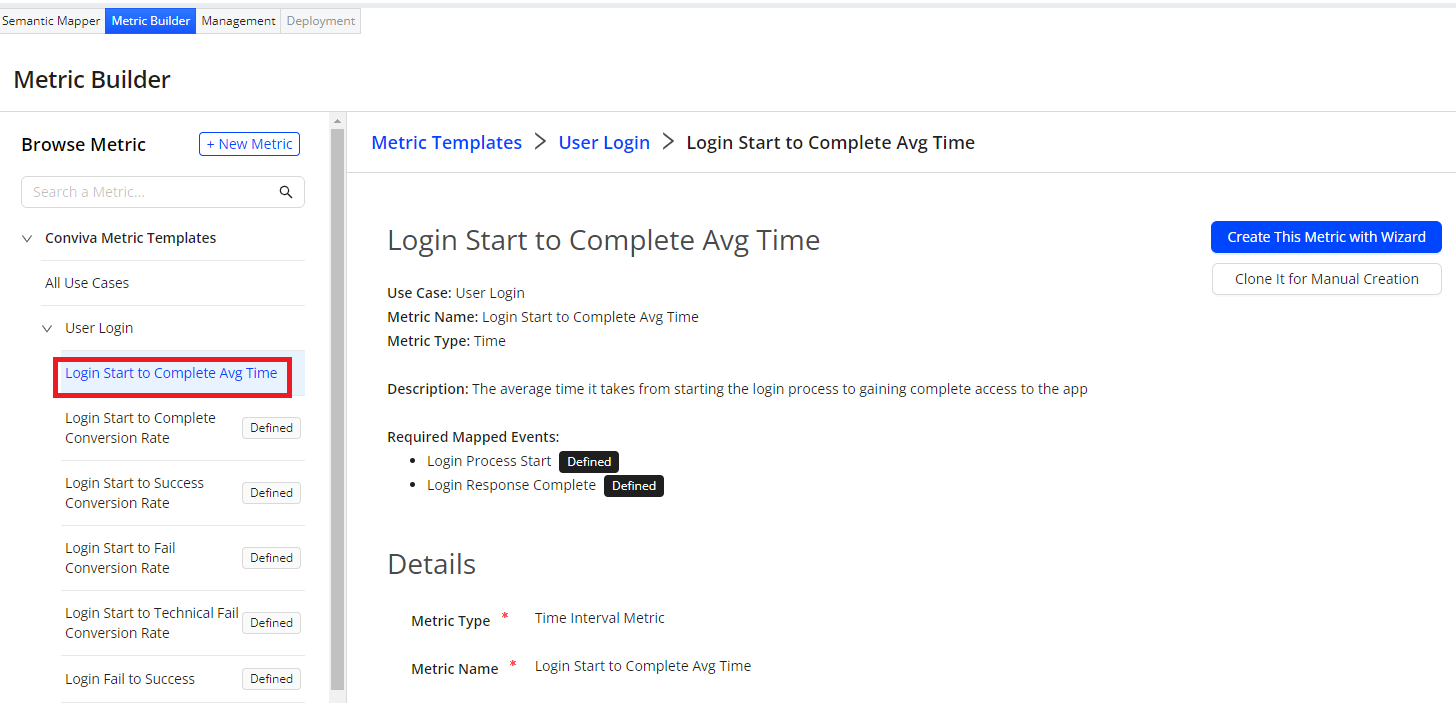Click Clone It for Manual Creation

point(1326,279)
